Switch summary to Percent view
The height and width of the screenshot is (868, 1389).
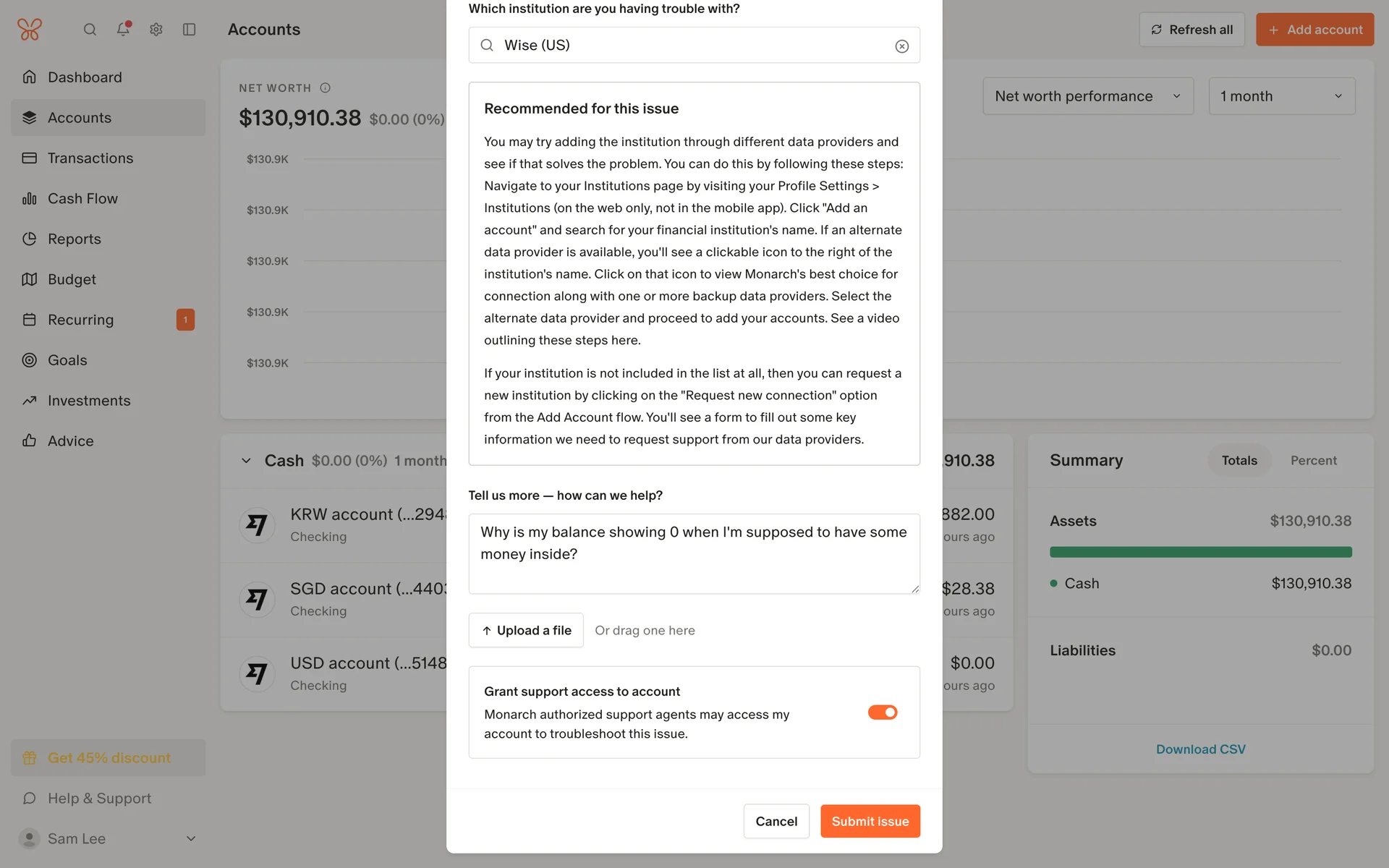coord(1313,461)
